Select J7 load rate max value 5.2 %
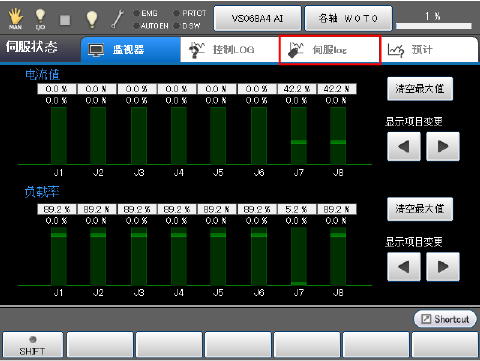 pyautogui.click(x=297, y=209)
